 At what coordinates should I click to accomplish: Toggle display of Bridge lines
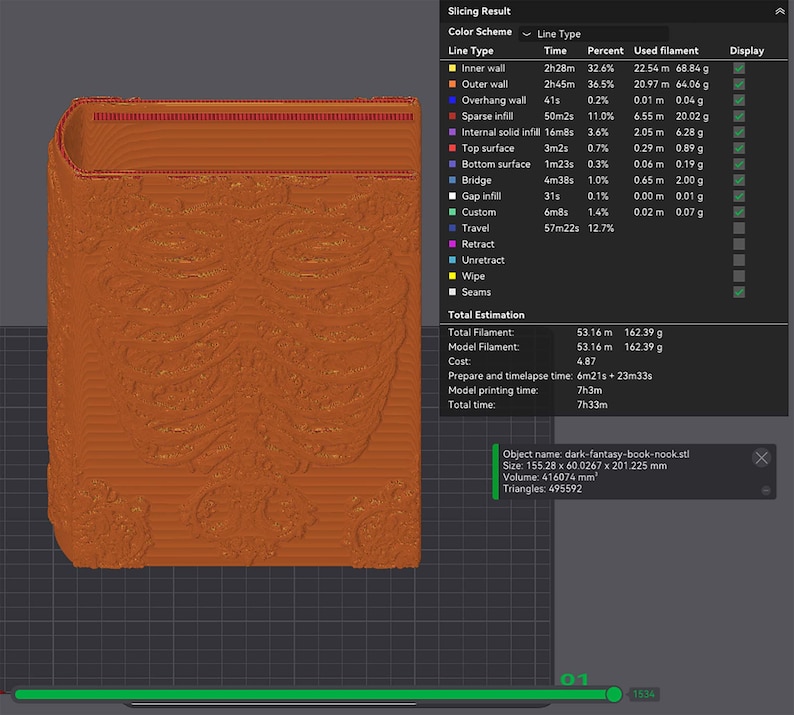[739, 180]
